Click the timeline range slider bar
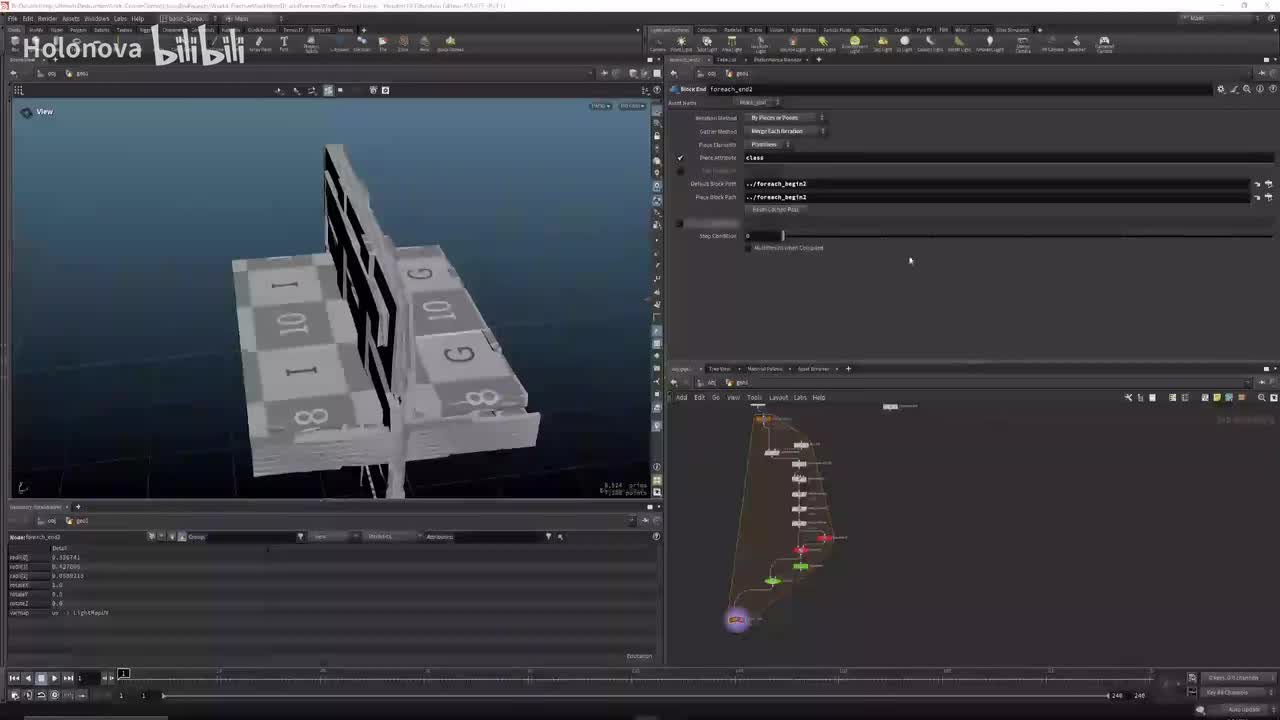The width and height of the screenshot is (1280, 720). [x=636, y=695]
